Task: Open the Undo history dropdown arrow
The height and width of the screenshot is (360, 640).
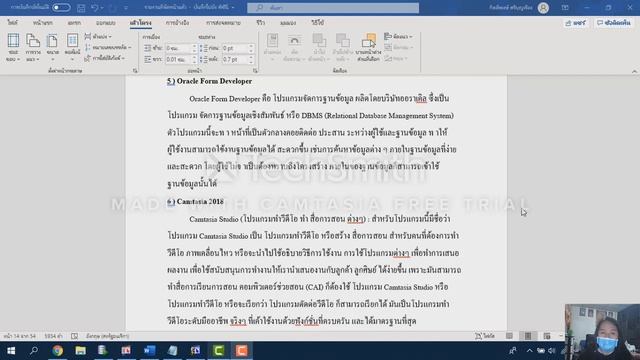Action: click(x=102, y=8)
